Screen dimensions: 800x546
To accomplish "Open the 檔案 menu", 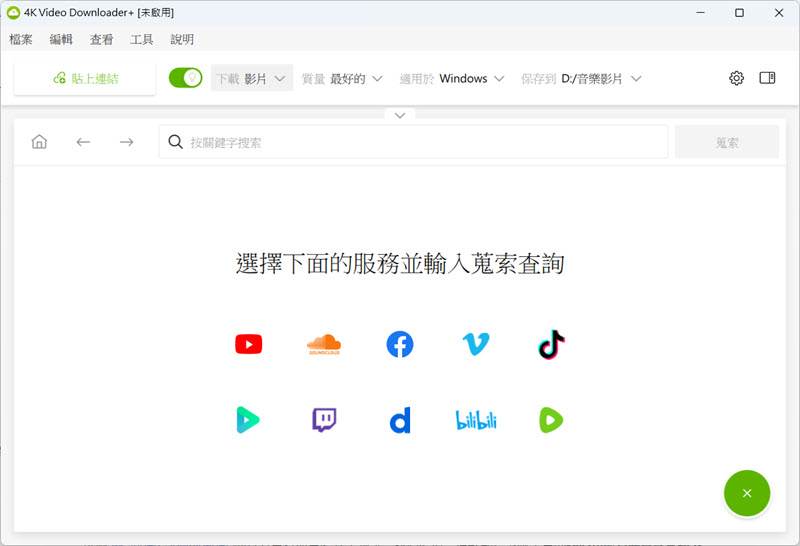I will coord(21,39).
